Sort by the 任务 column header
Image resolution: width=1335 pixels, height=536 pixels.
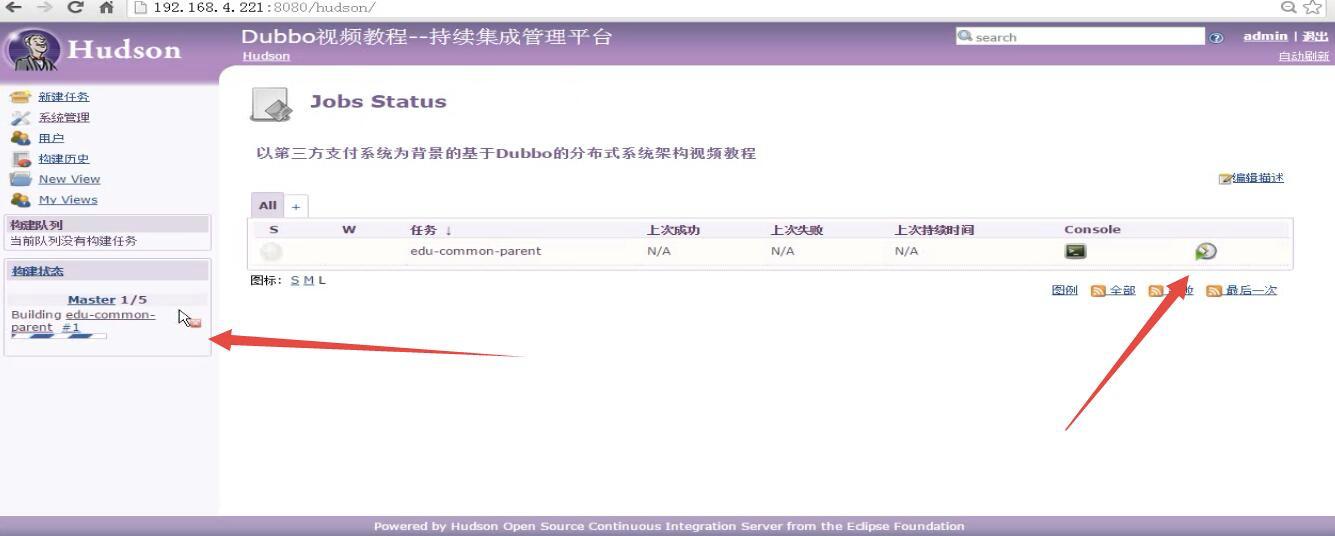tap(431, 230)
